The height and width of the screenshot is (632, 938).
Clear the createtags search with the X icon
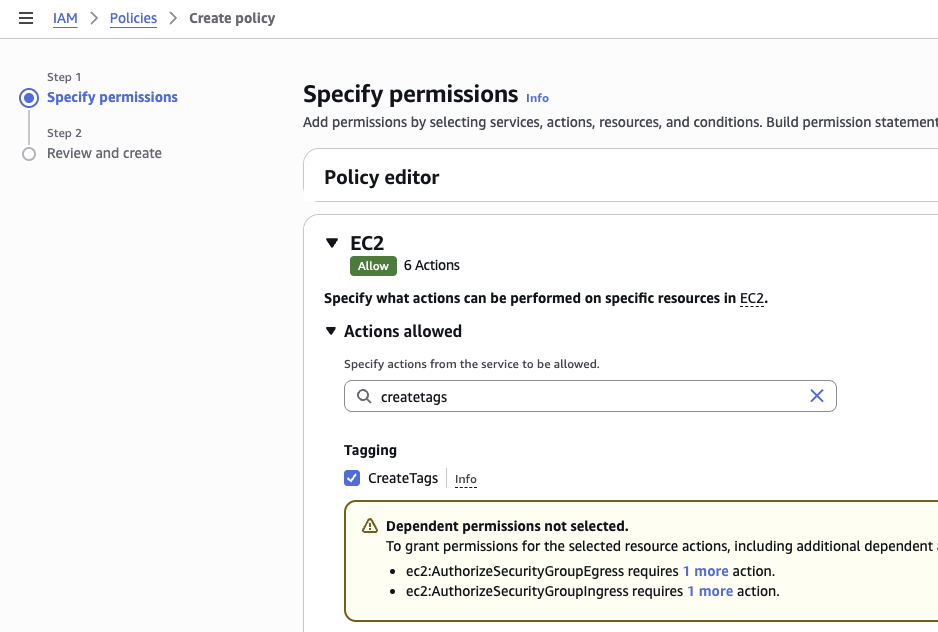pos(816,396)
